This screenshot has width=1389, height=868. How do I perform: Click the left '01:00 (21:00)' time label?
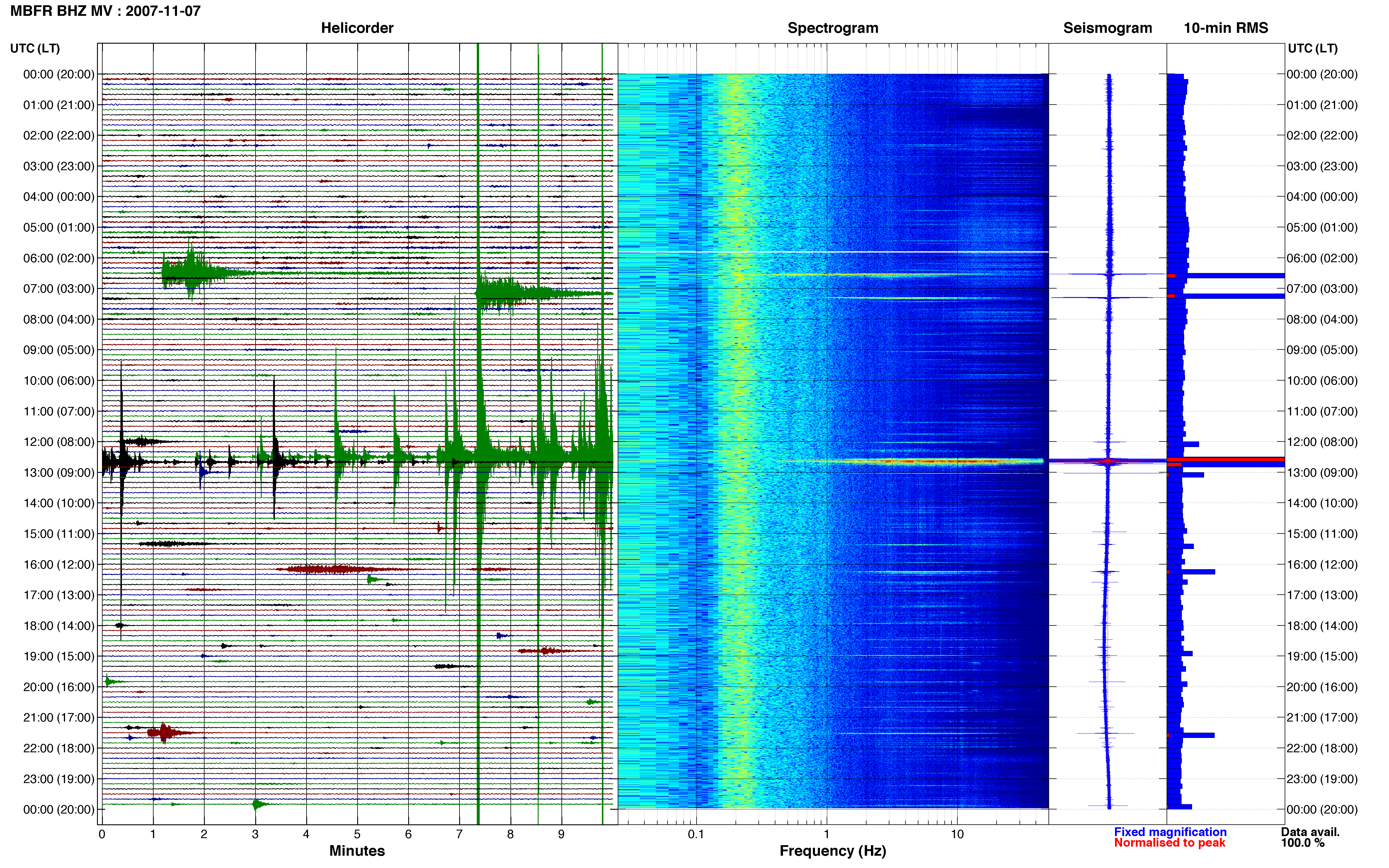coord(59,105)
